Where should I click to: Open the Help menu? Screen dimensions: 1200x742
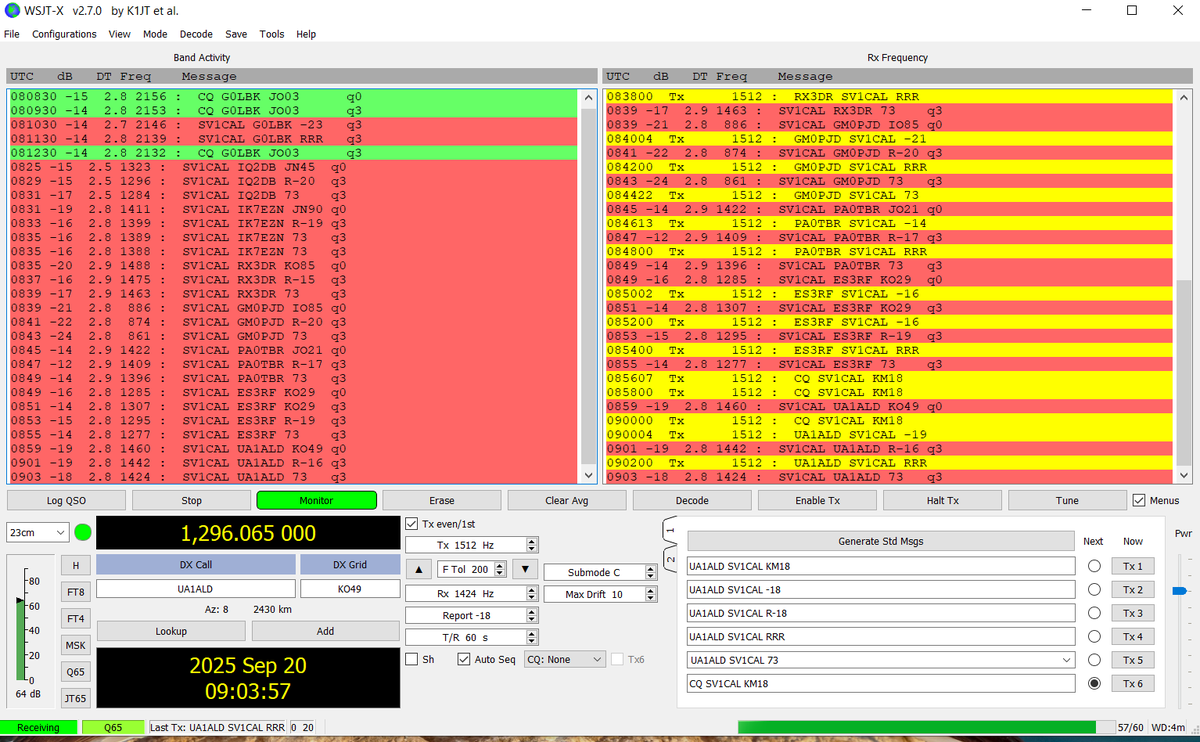tap(306, 34)
